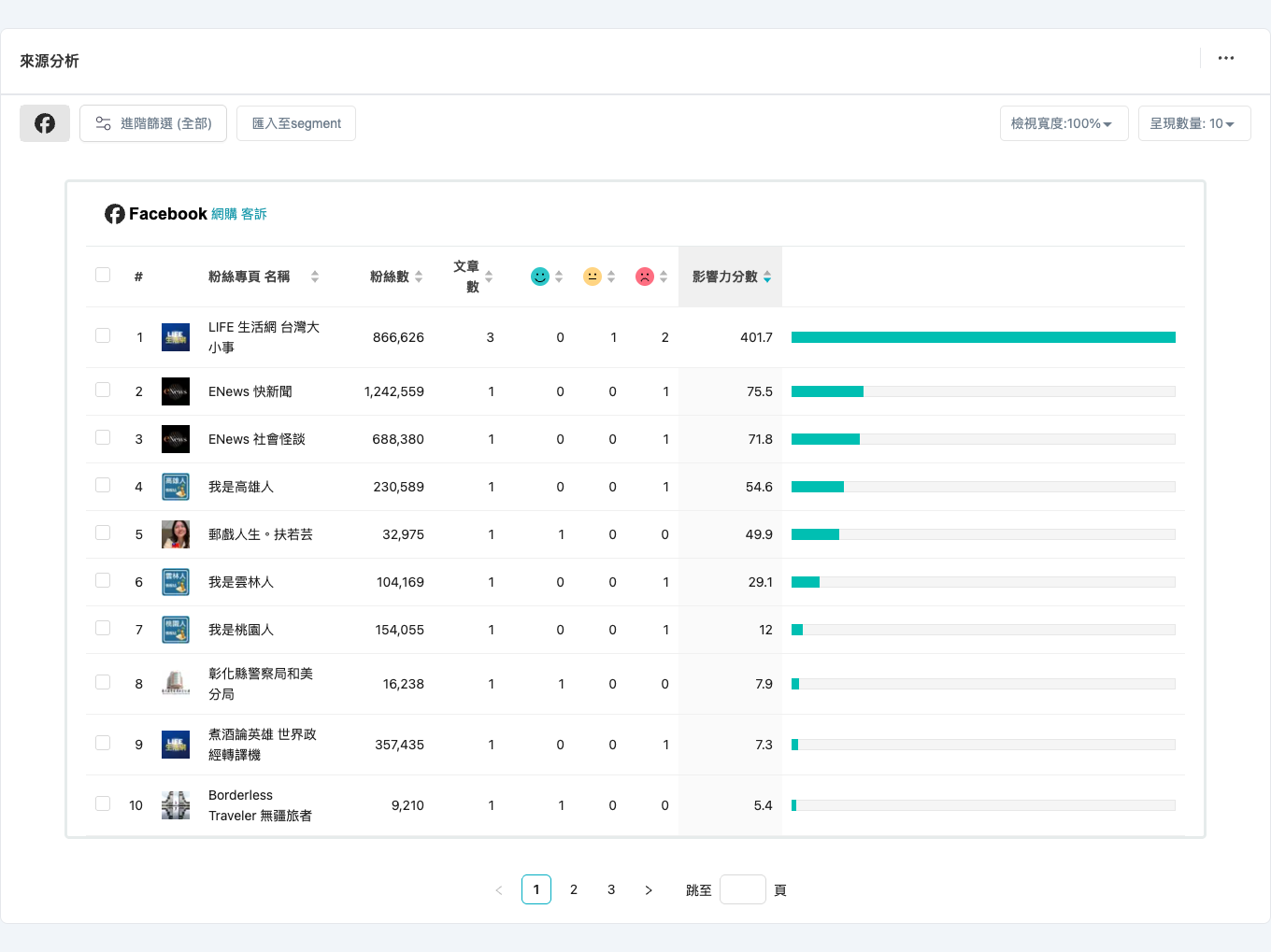Check the row for 我是桃園人
The height and width of the screenshot is (952, 1271).
click(x=103, y=628)
